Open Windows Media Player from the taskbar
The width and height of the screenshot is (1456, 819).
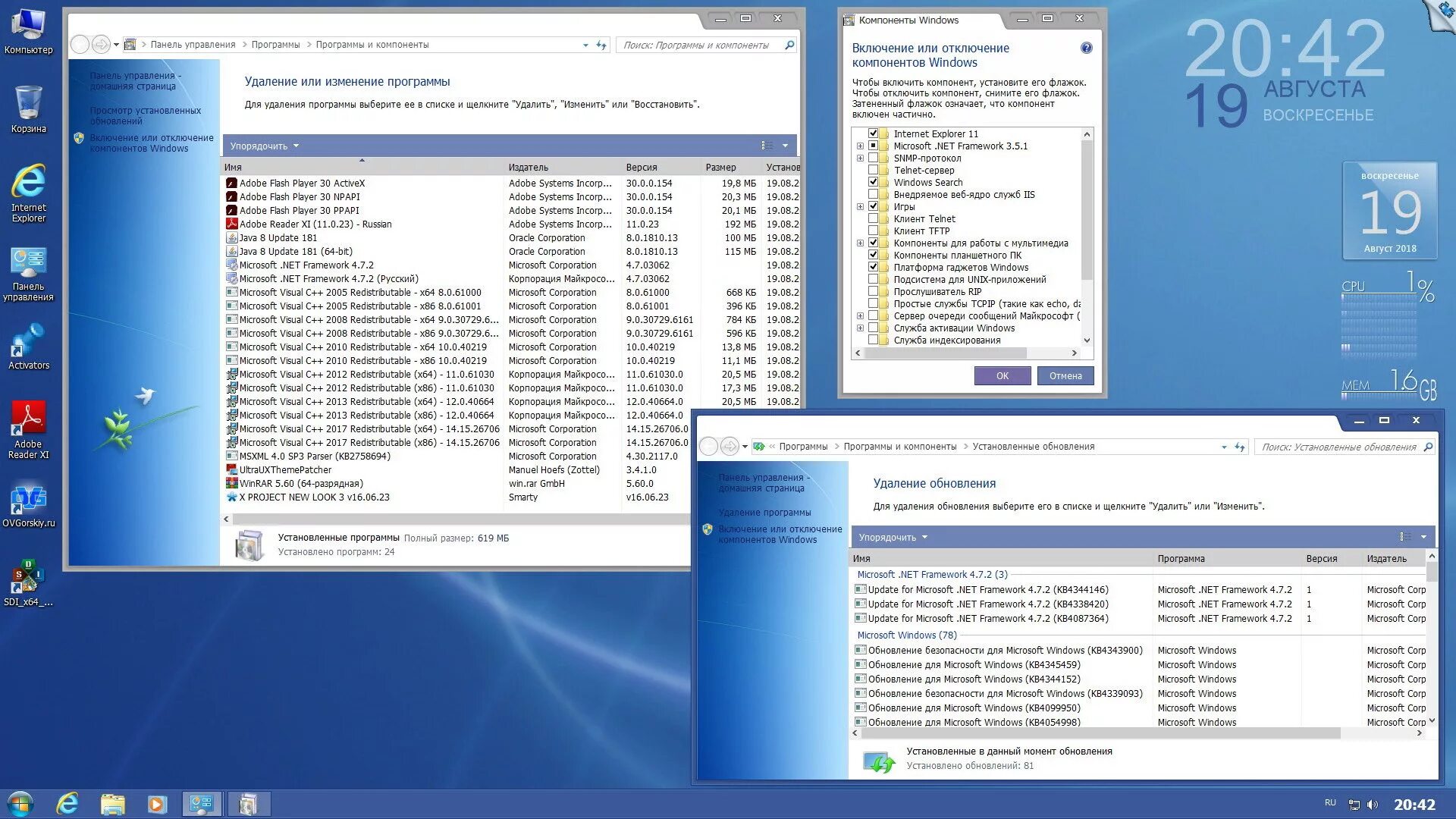(156, 804)
